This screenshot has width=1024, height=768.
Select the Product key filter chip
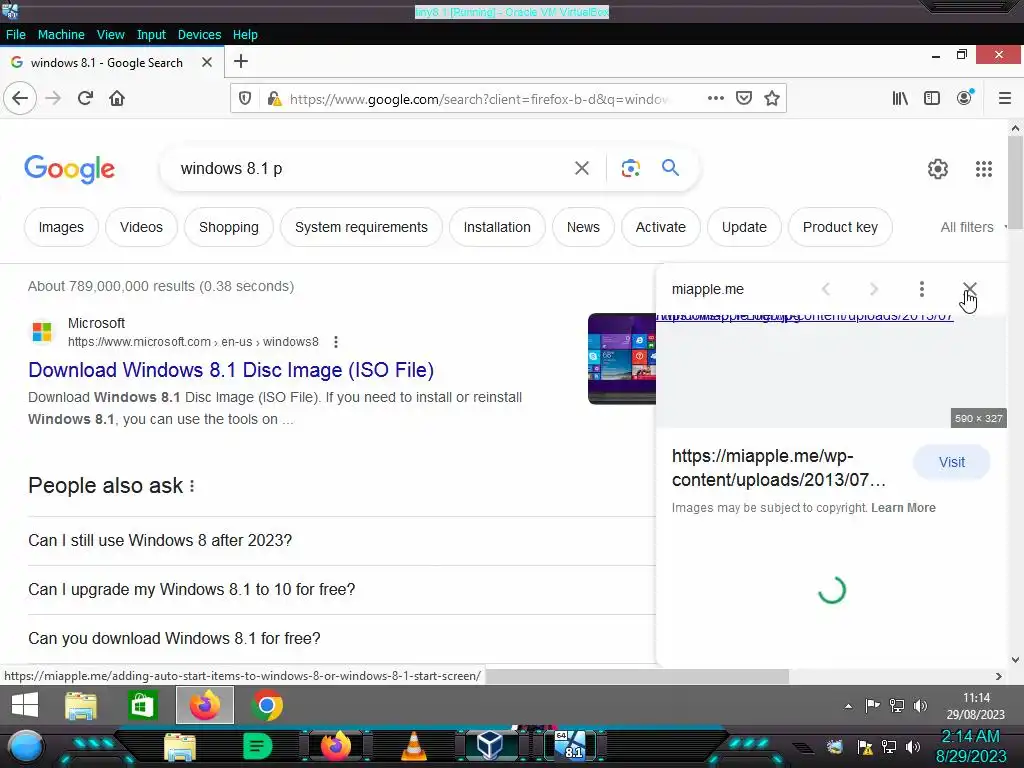point(840,227)
